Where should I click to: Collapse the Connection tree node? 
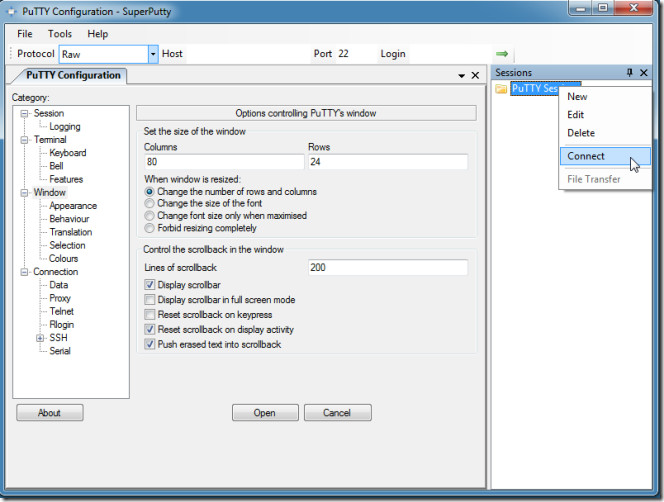(x=25, y=272)
